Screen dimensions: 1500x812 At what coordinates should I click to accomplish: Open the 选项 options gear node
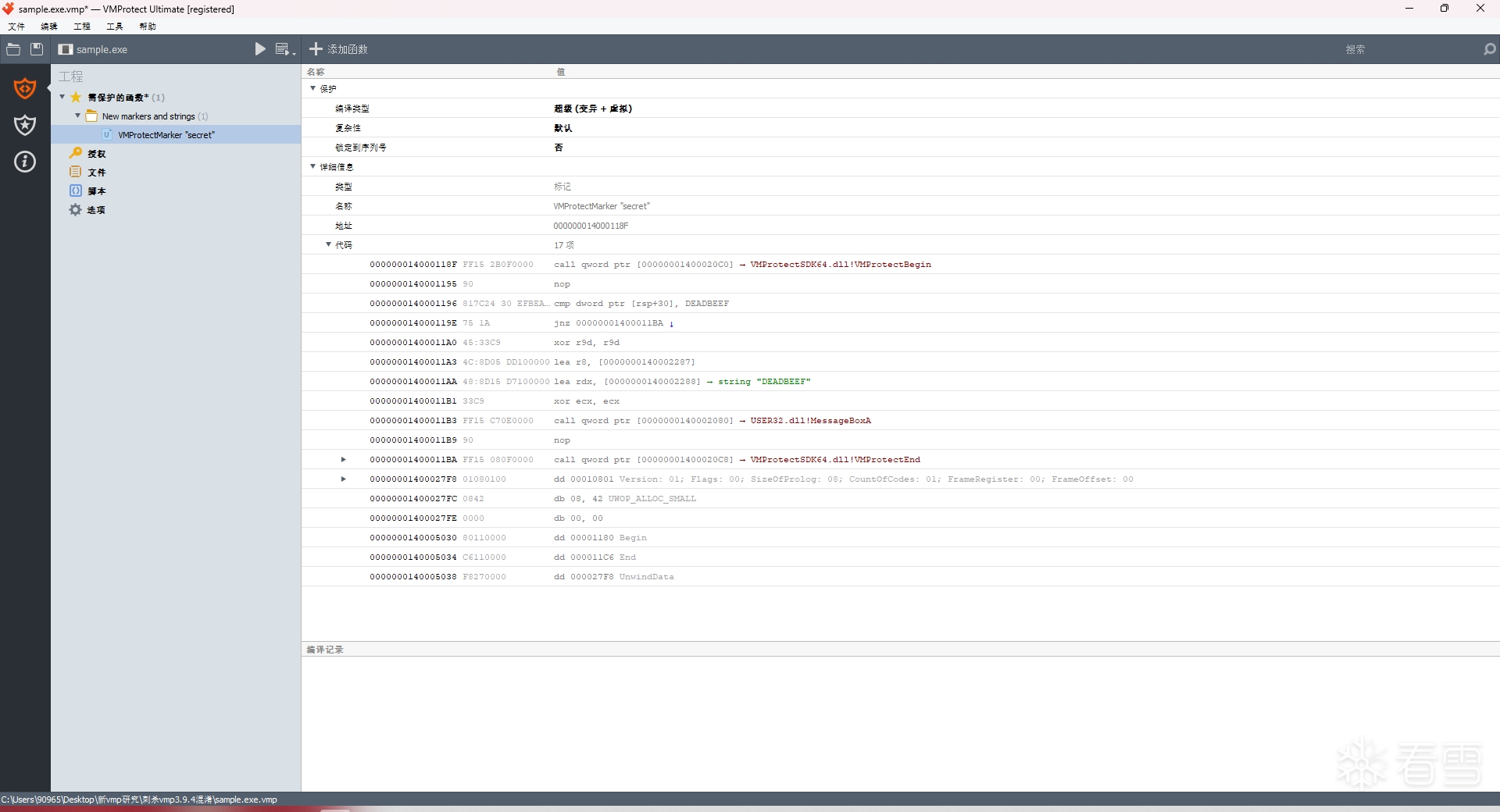point(96,210)
